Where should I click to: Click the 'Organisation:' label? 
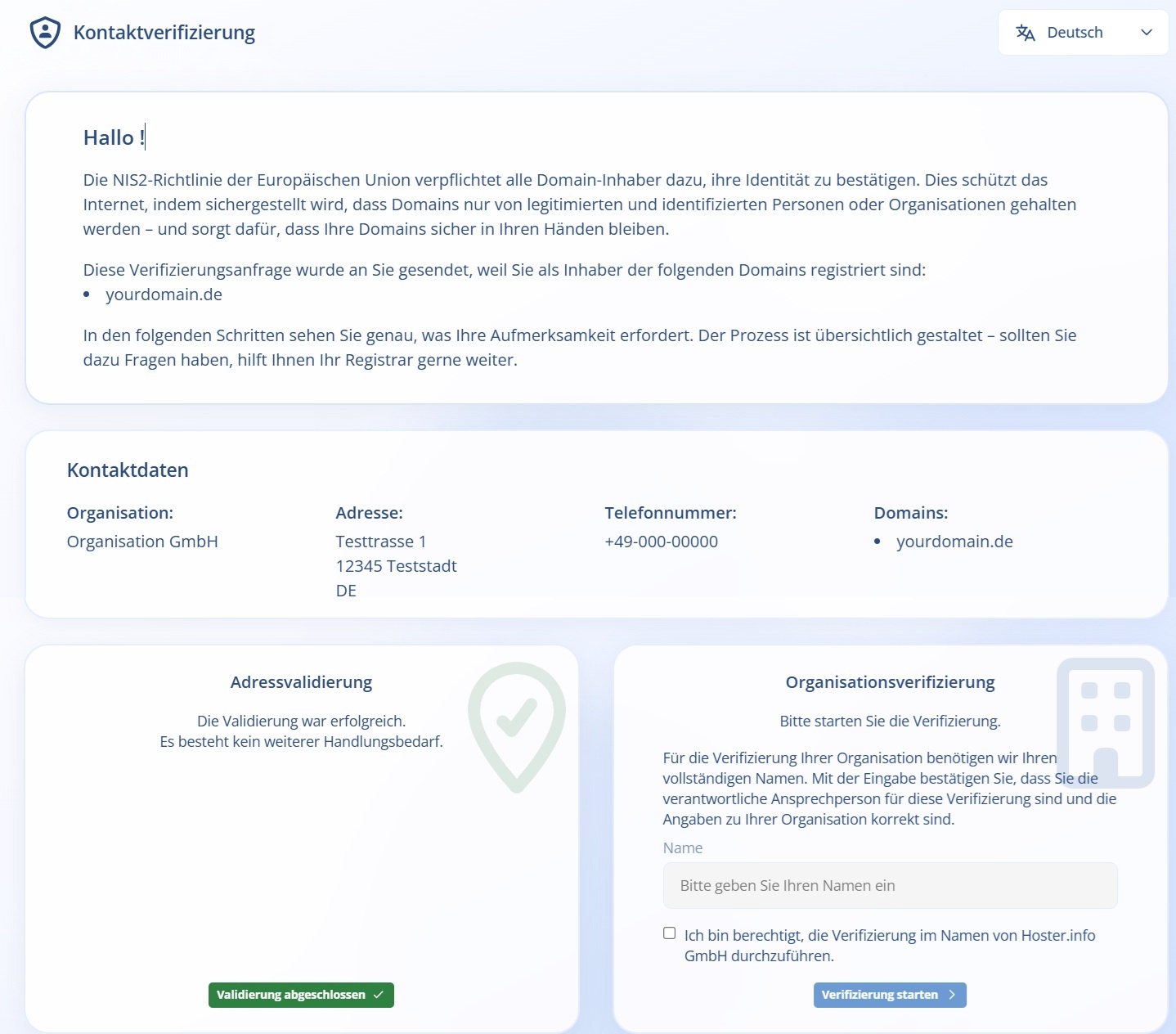click(120, 513)
